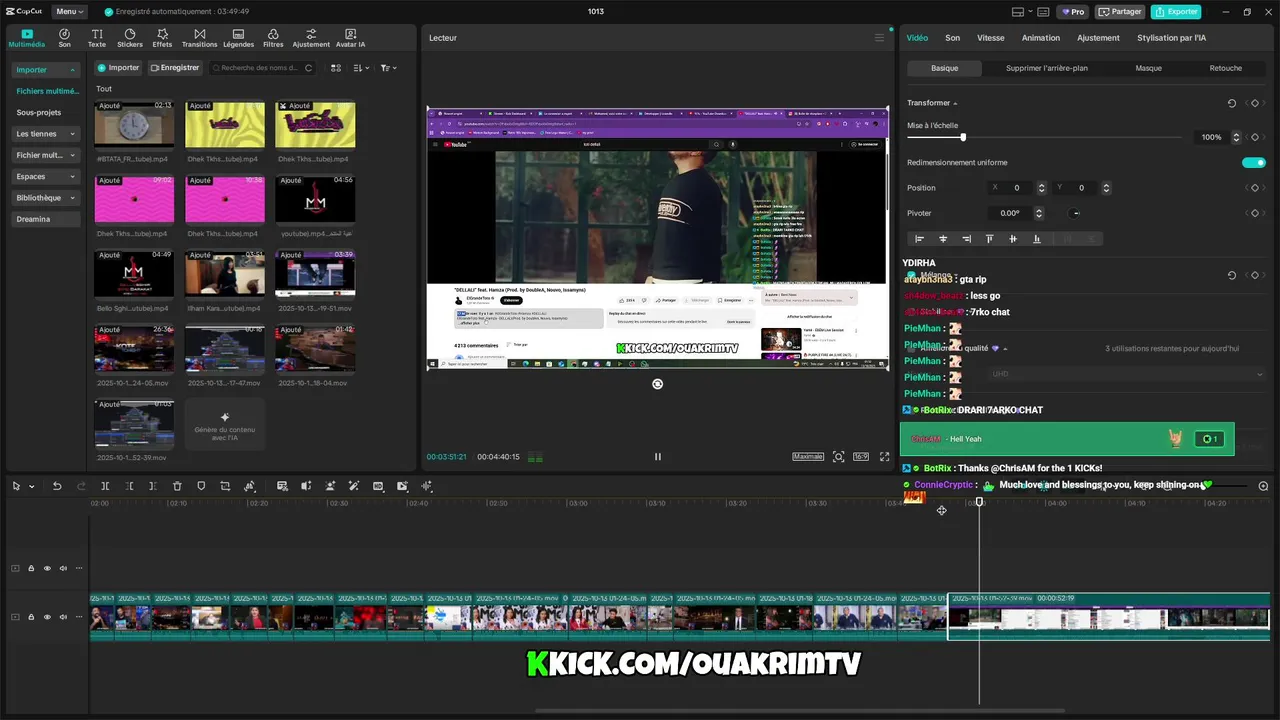Open the Texte tool panel
The height and width of the screenshot is (720, 1280).
point(97,38)
